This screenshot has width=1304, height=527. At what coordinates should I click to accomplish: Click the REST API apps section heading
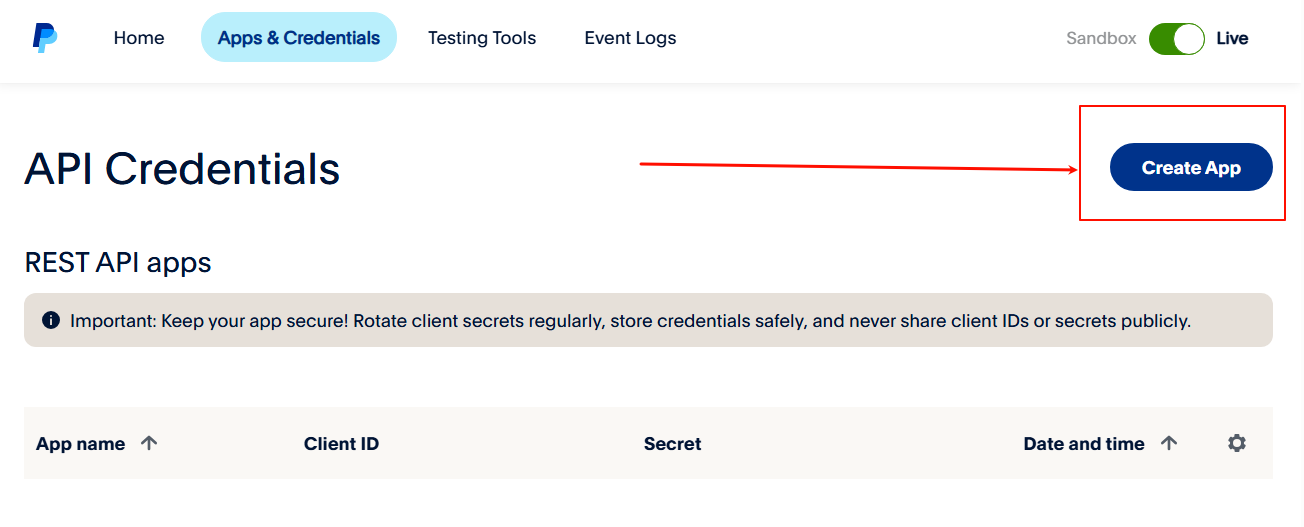(x=118, y=263)
